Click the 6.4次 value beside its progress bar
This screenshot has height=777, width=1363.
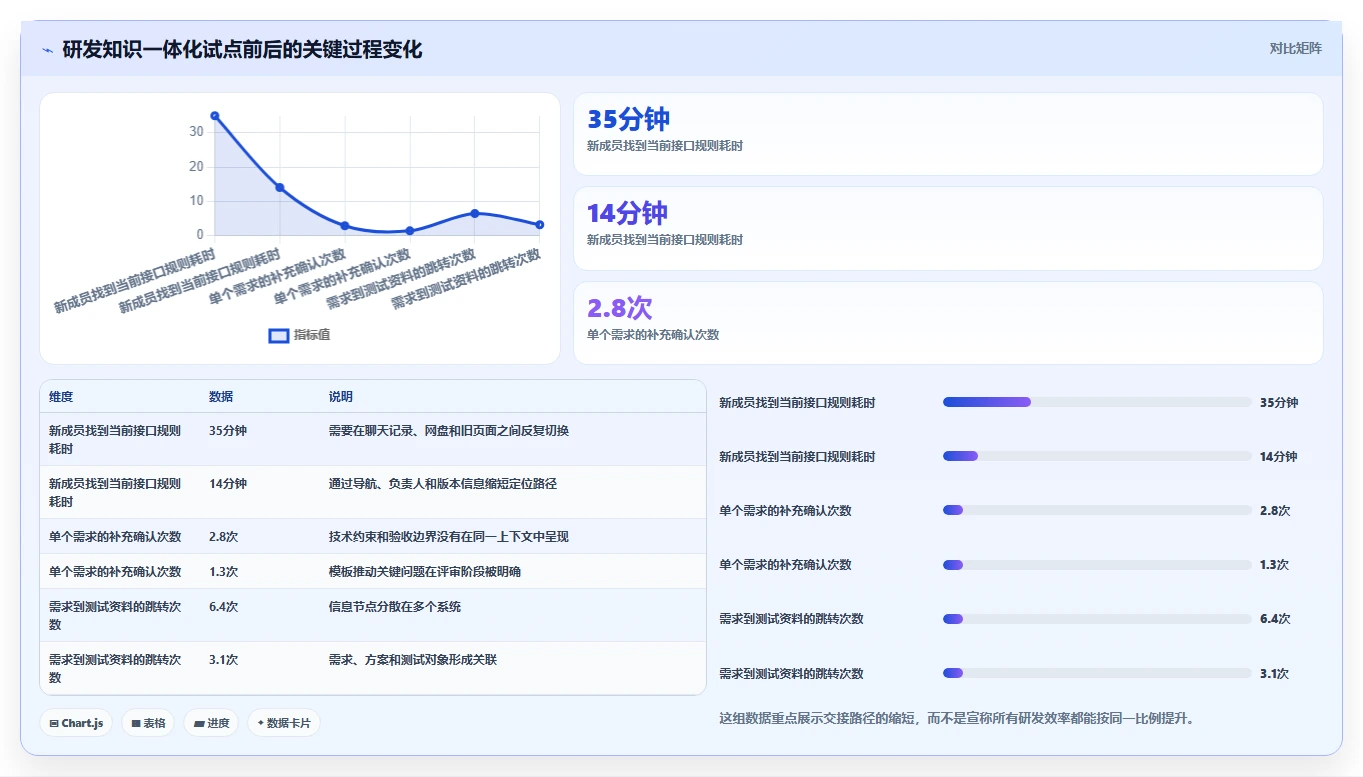click(x=1275, y=619)
